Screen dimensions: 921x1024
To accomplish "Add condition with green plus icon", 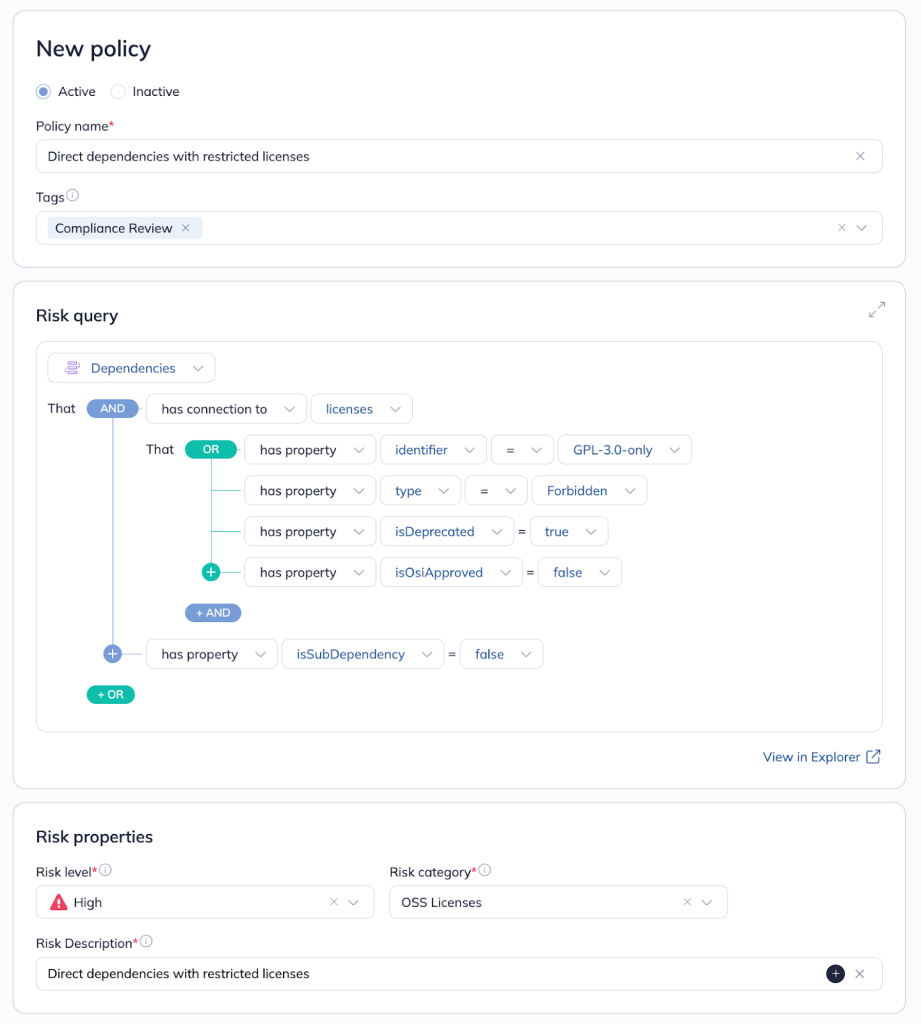I will pyautogui.click(x=211, y=572).
